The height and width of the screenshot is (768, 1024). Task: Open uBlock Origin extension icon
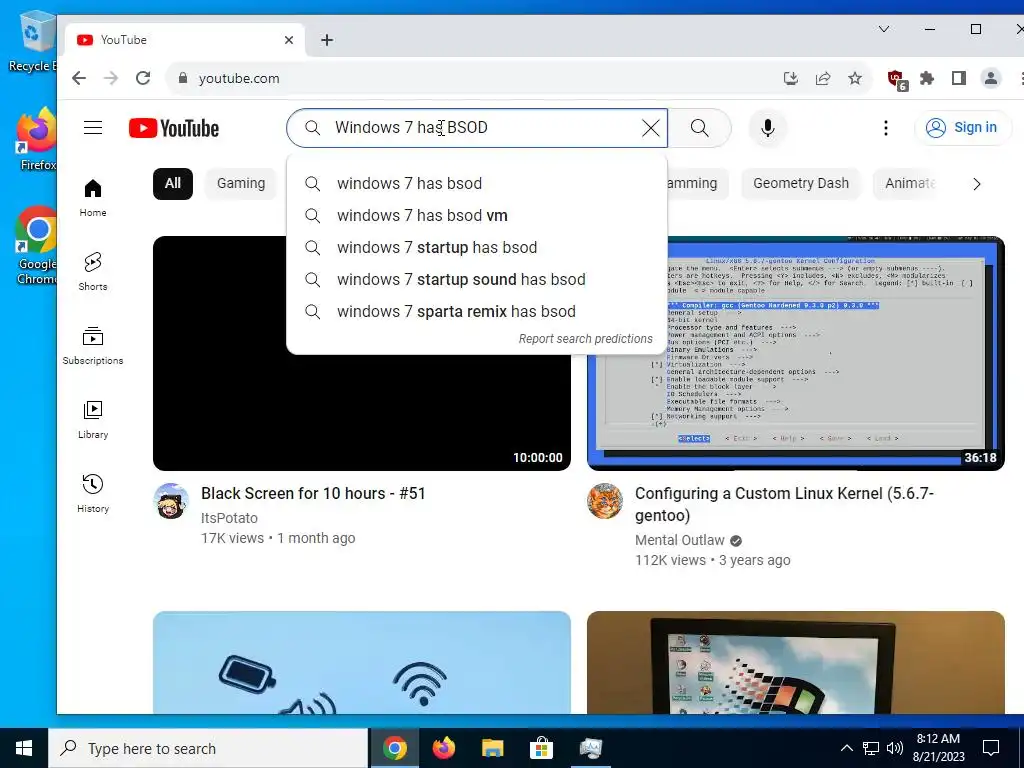897,80
